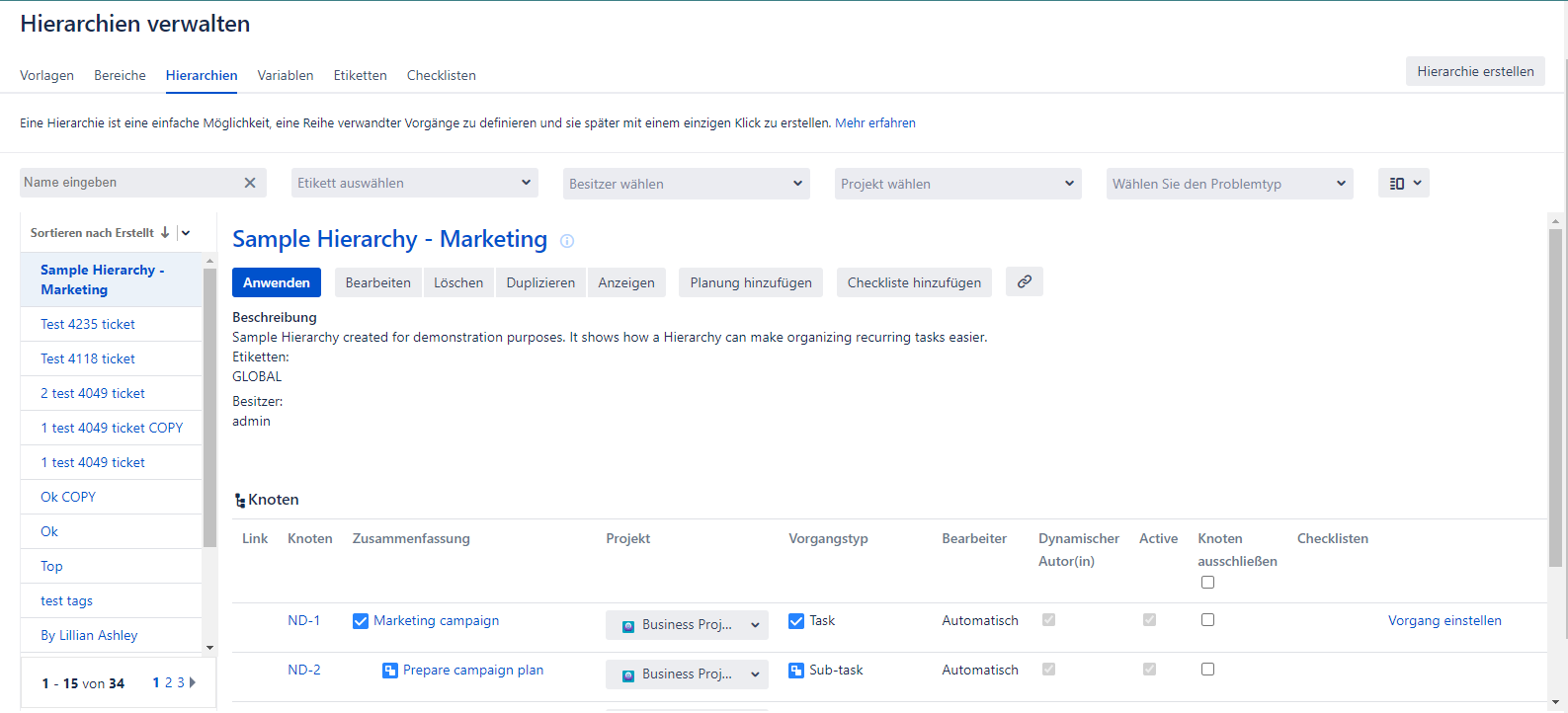This screenshot has height=713, width=1568.
Task: Open the column layout view icon
Action: pyautogui.click(x=1403, y=183)
